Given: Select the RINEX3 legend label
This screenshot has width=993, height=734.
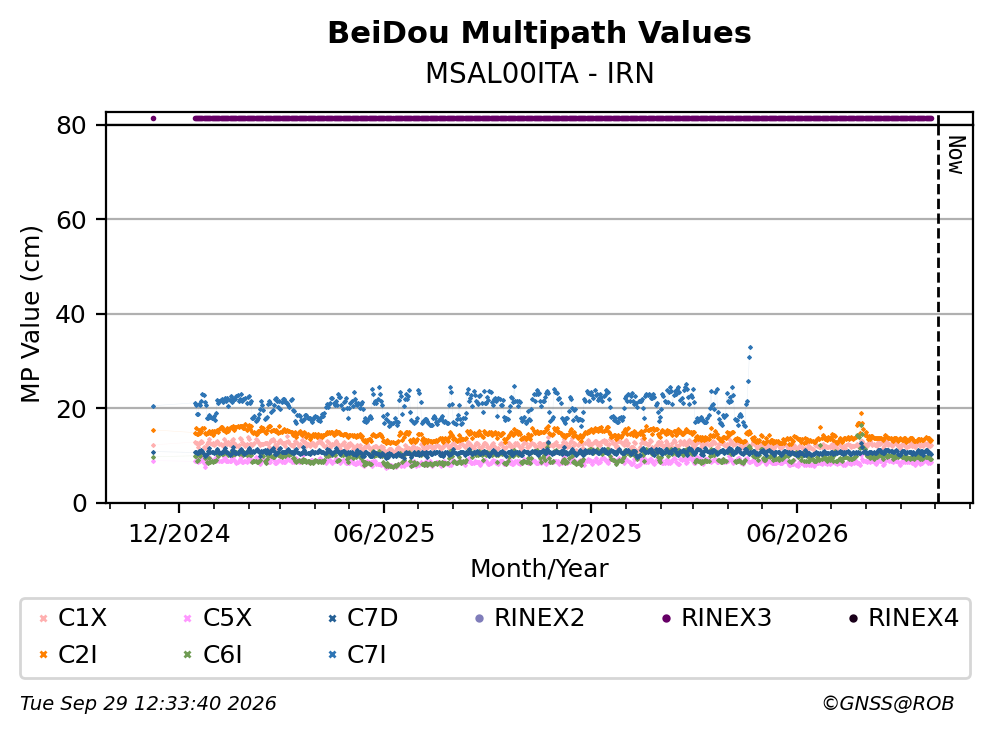Looking at the screenshot, I should [726, 618].
